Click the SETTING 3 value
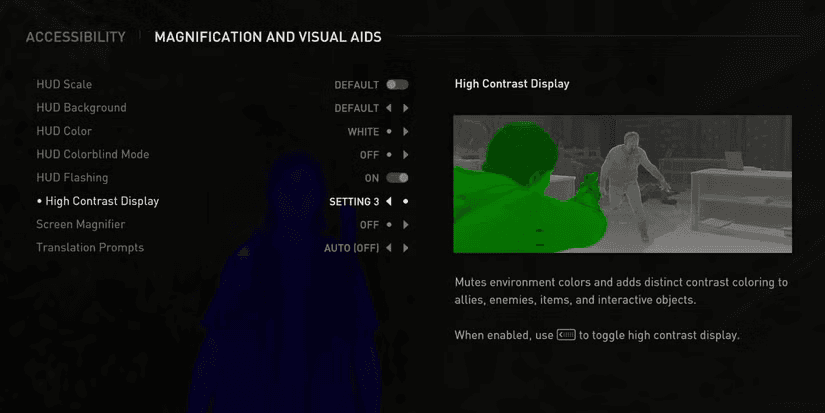 point(354,202)
